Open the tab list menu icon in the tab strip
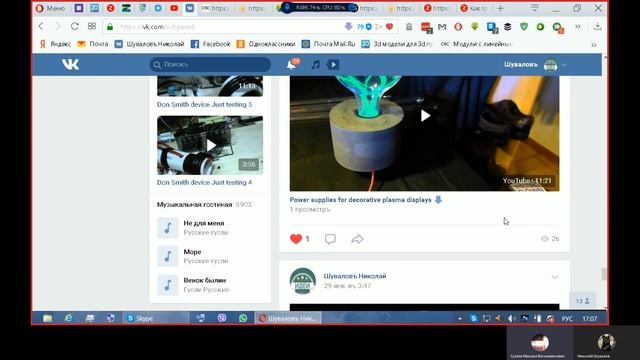 535,8
